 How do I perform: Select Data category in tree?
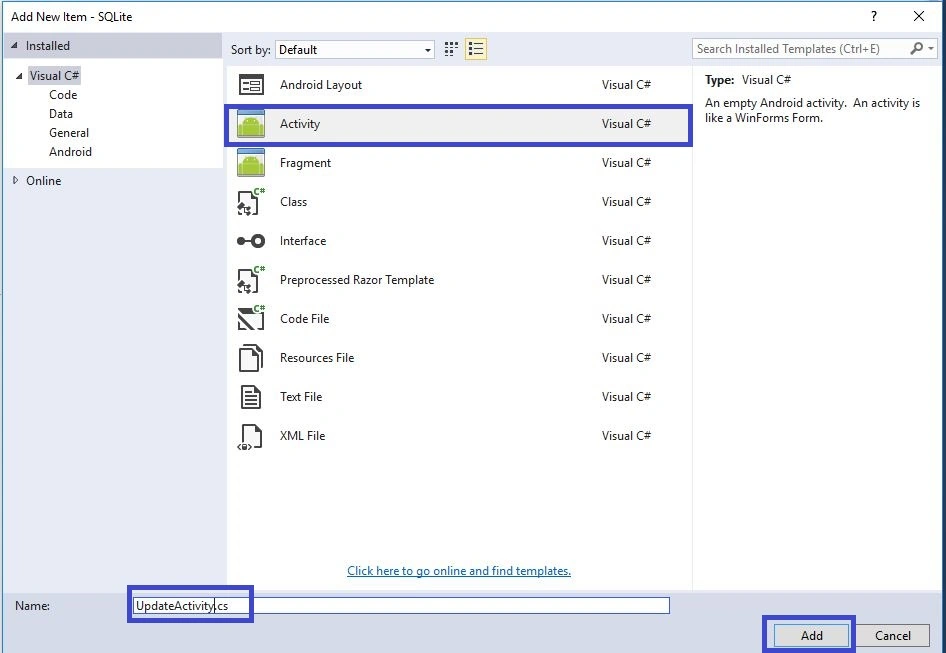(61, 114)
